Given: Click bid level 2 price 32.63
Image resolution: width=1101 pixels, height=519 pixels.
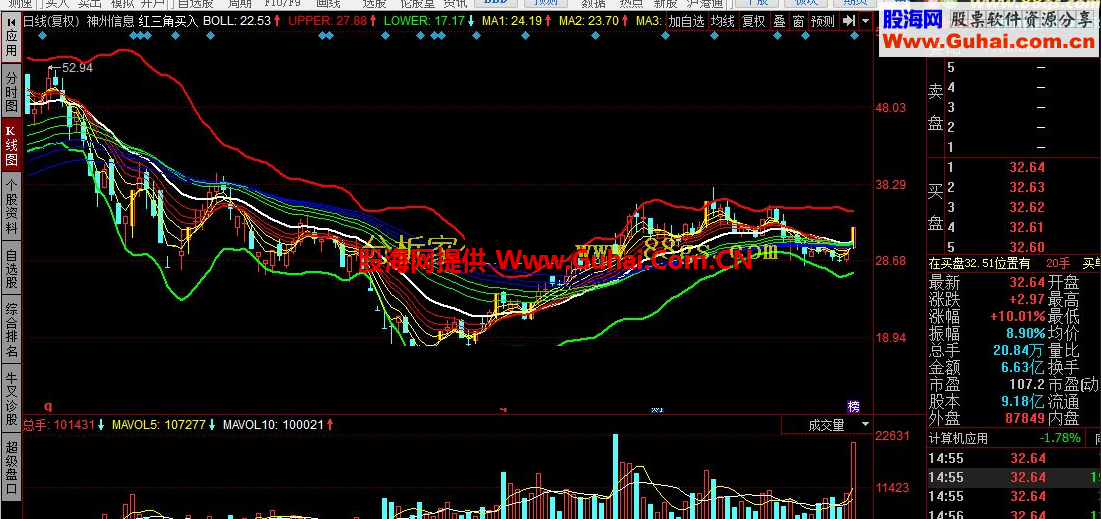Looking at the screenshot, I should 1027,187.
